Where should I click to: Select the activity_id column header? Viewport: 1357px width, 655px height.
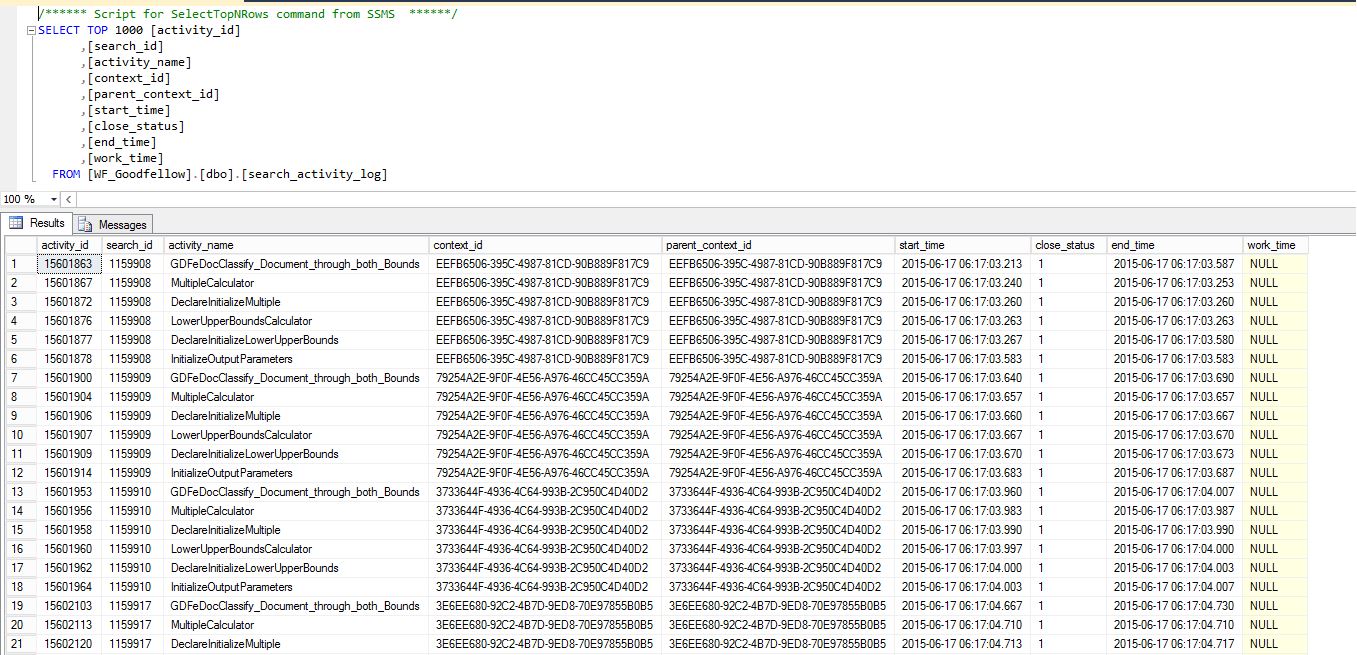69,245
